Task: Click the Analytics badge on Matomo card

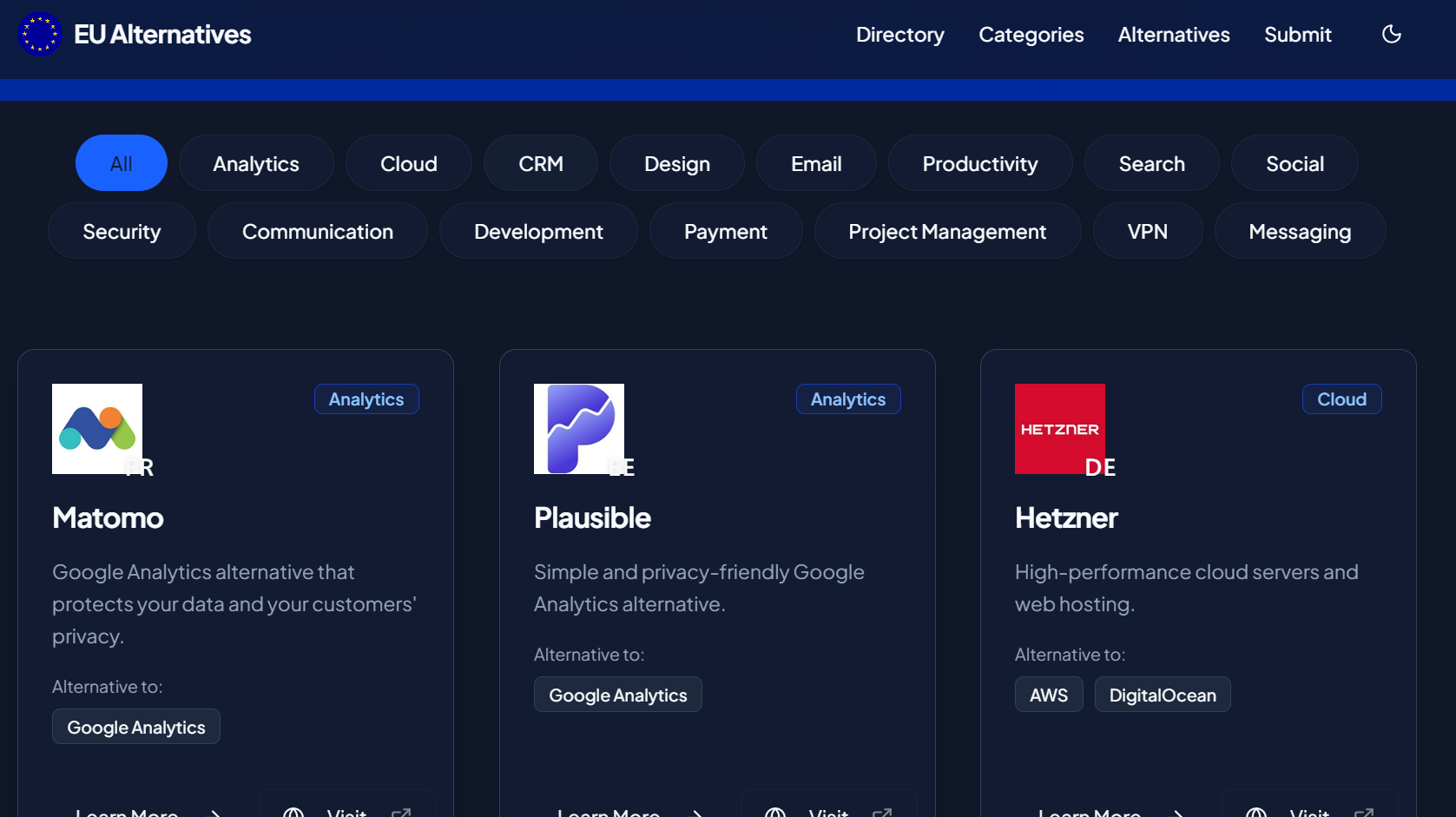Action: coord(366,399)
